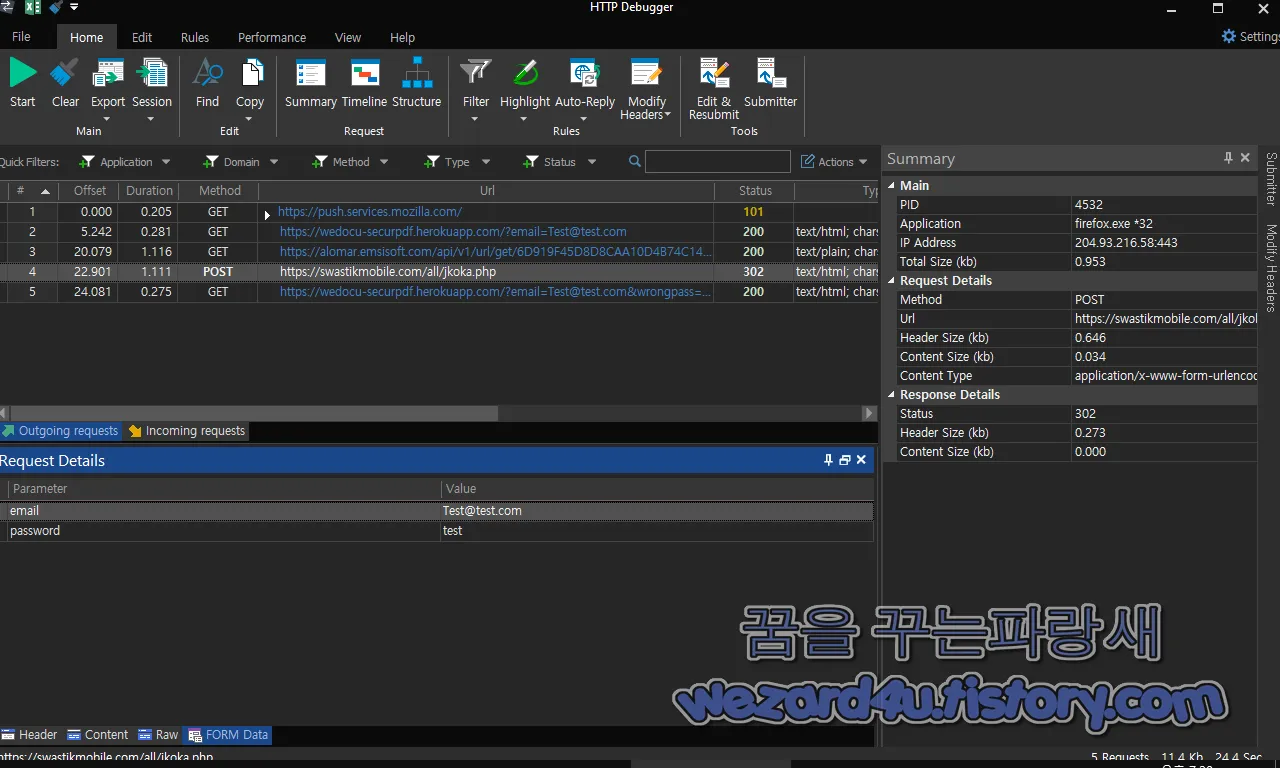Open the File menu

21,37
